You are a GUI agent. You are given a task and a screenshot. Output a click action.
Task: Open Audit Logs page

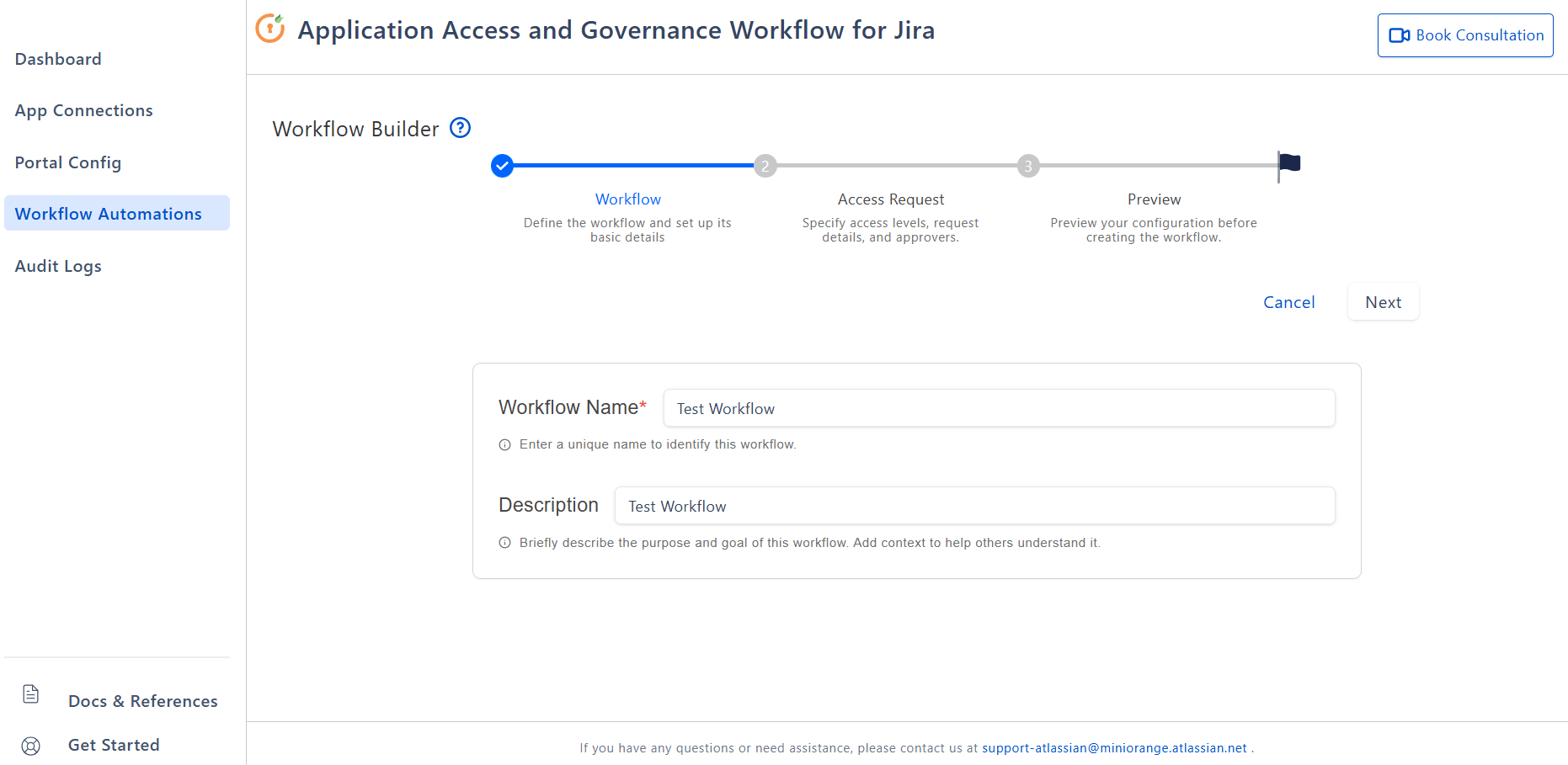point(58,266)
